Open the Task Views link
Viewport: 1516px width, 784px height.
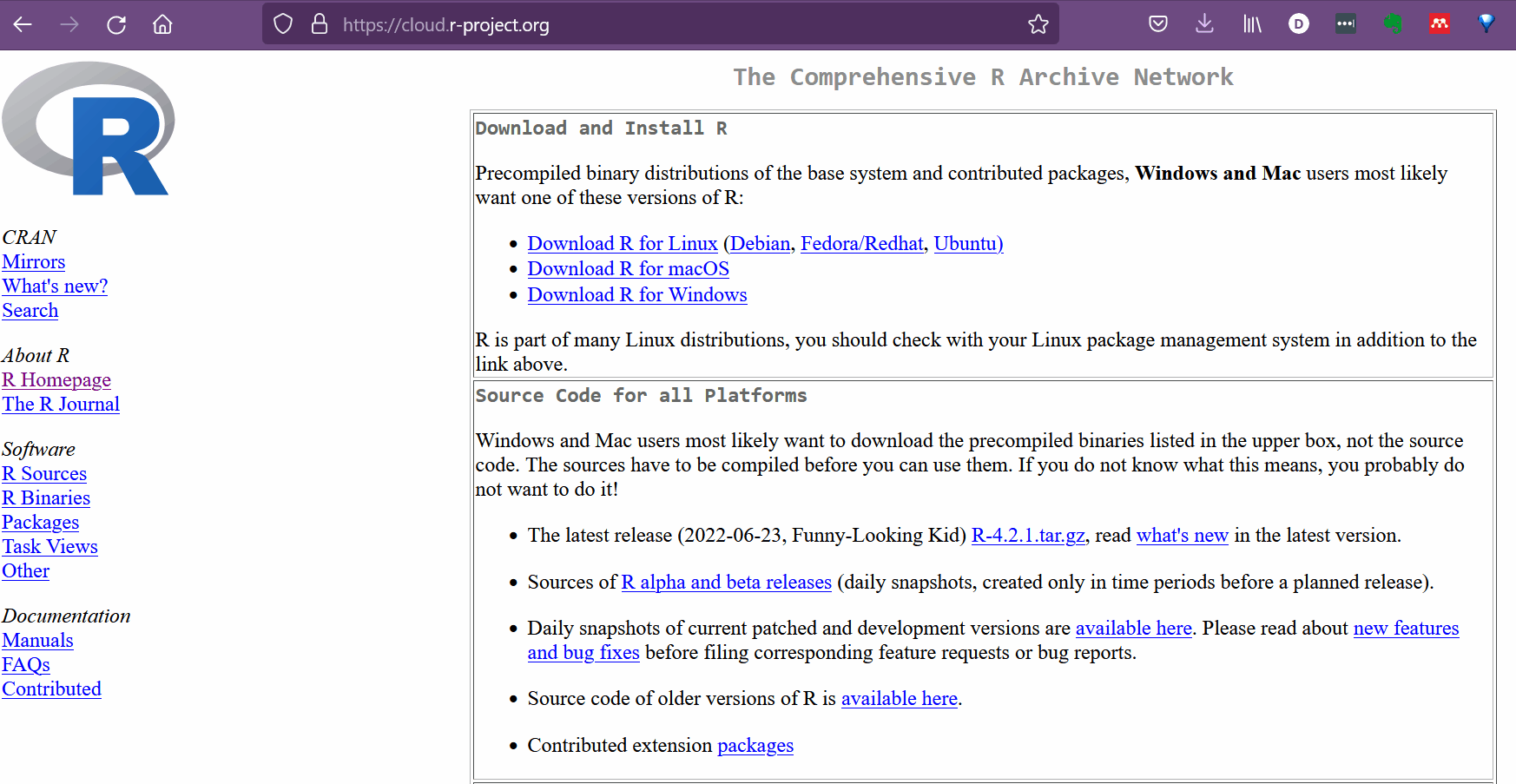click(49, 547)
